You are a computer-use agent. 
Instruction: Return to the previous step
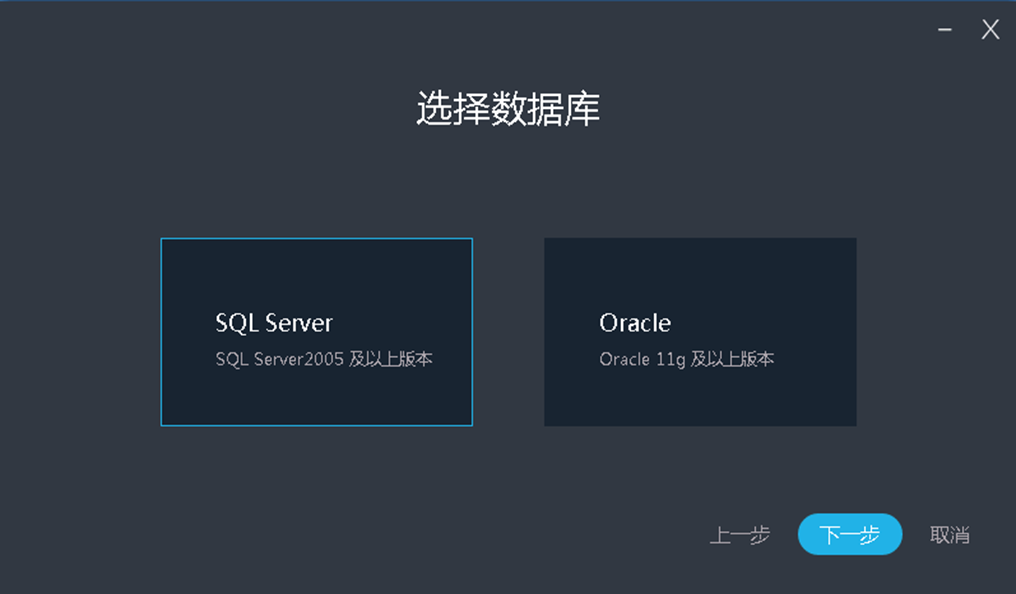click(x=740, y=535)
